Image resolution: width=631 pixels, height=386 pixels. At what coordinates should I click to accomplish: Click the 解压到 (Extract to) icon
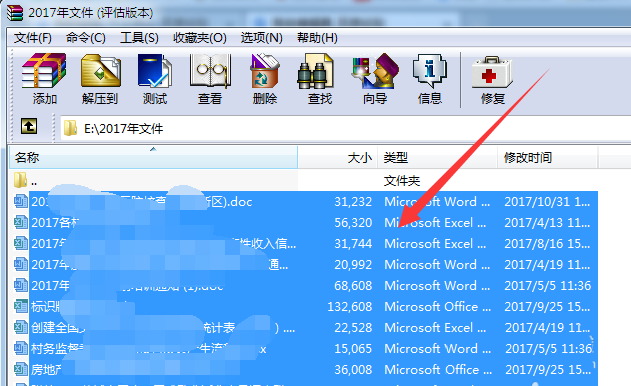coord(100,71)
